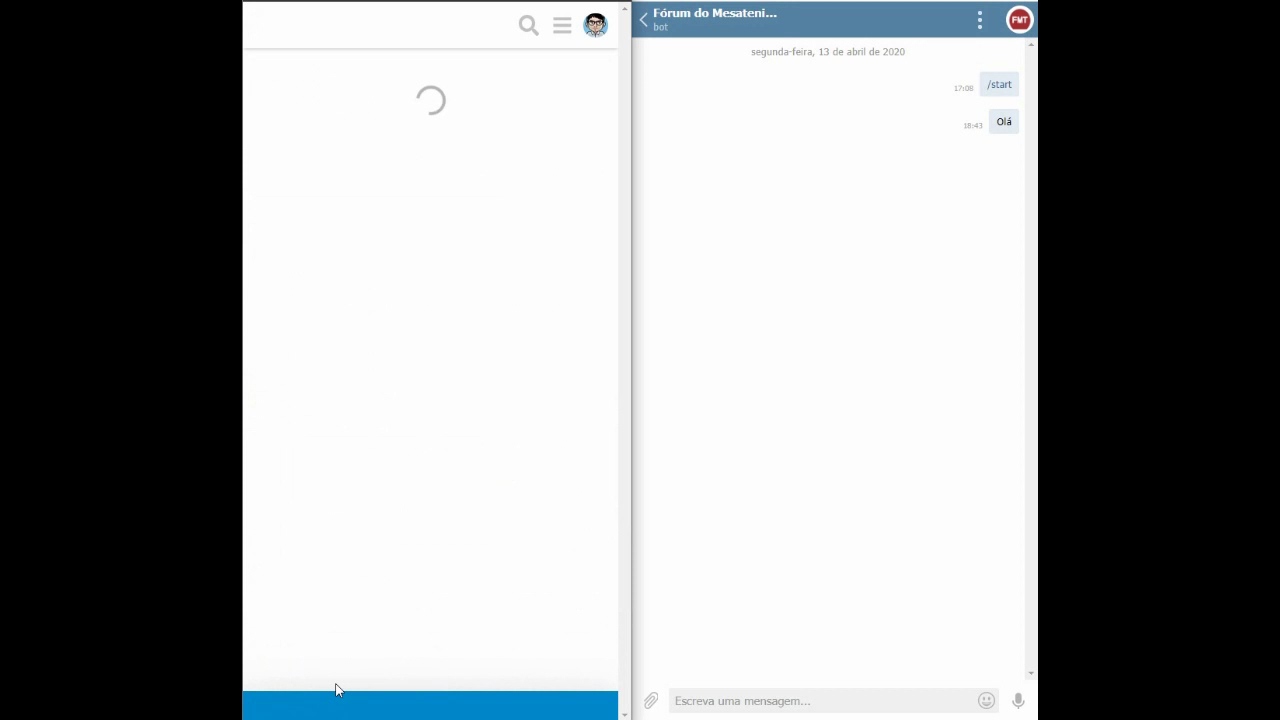Click the paperclip attach file icon
Screen dimensions: 1280x720
[651, 701]
